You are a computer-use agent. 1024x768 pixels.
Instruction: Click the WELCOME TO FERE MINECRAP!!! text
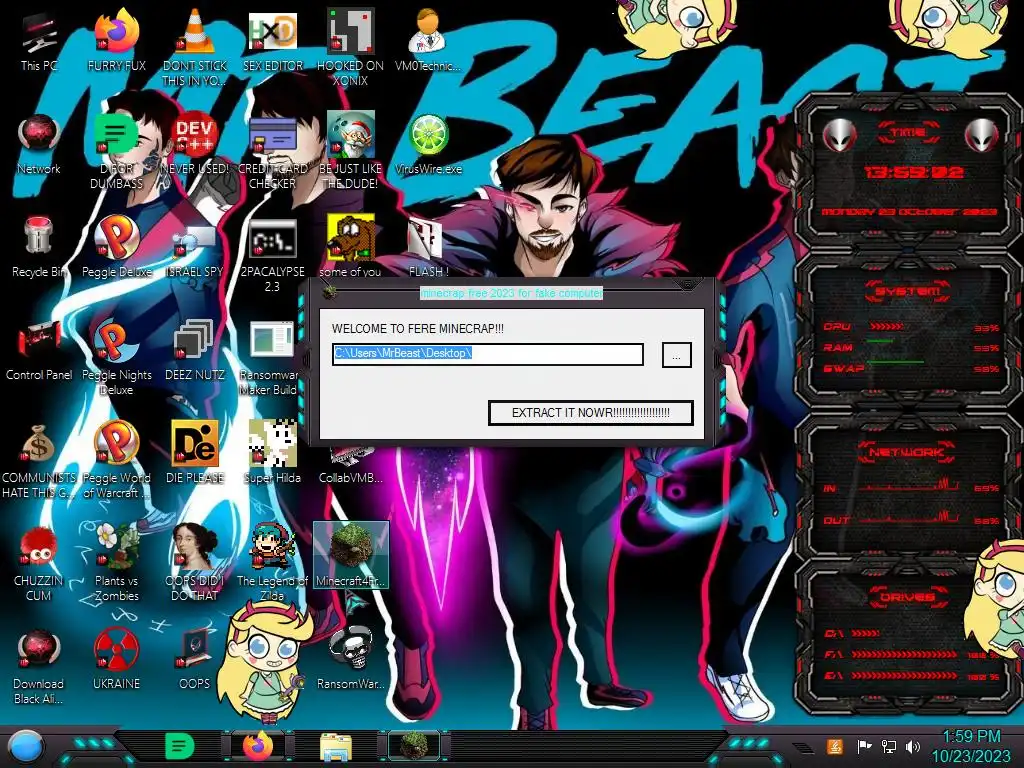[x=418, y=328]
